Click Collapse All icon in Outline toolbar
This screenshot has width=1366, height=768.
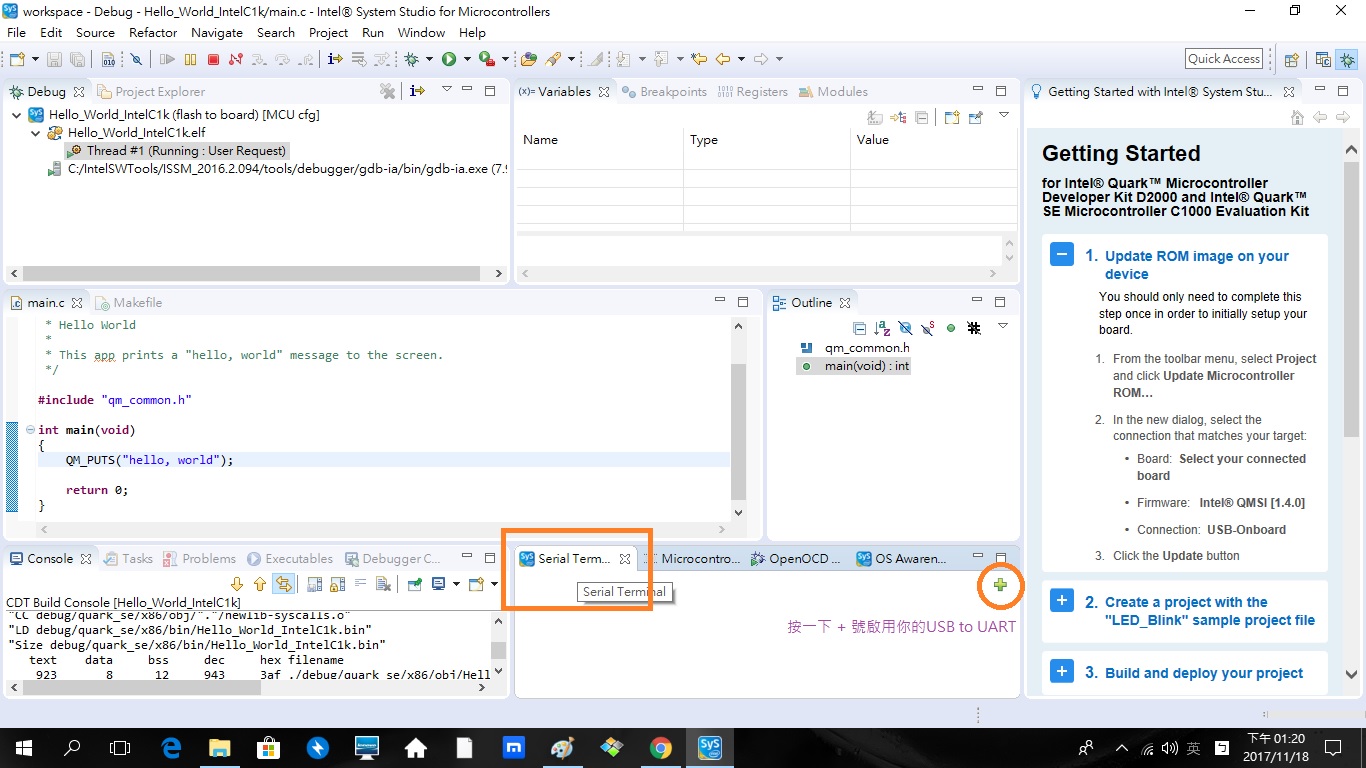click(x=859, y=328)
